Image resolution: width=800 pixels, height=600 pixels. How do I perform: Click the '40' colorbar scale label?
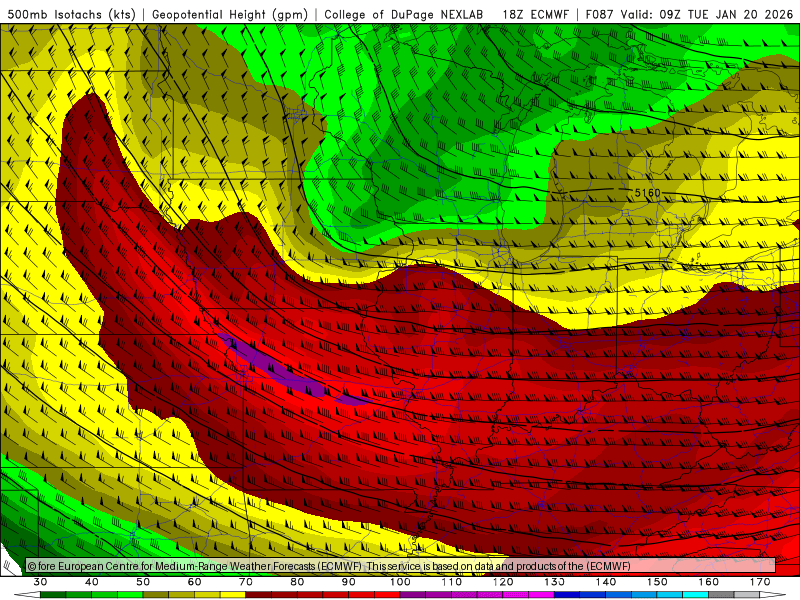click(x=92, y=582)
